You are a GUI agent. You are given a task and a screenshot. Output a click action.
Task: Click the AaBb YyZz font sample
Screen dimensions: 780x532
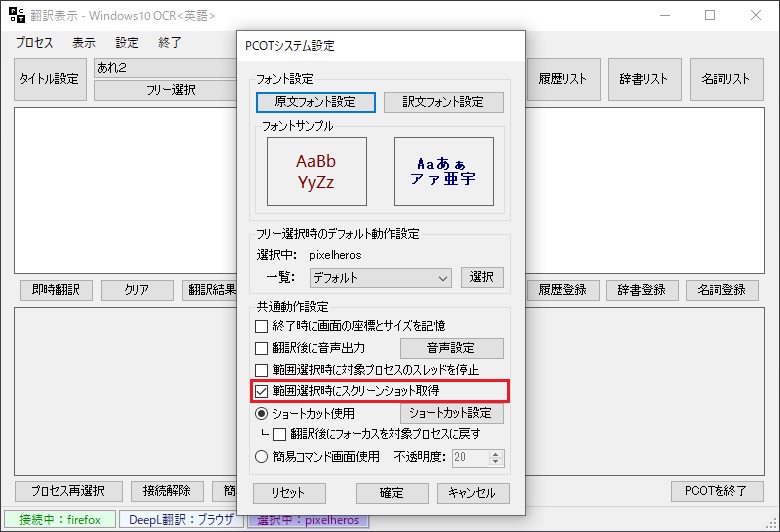[317, 171]
